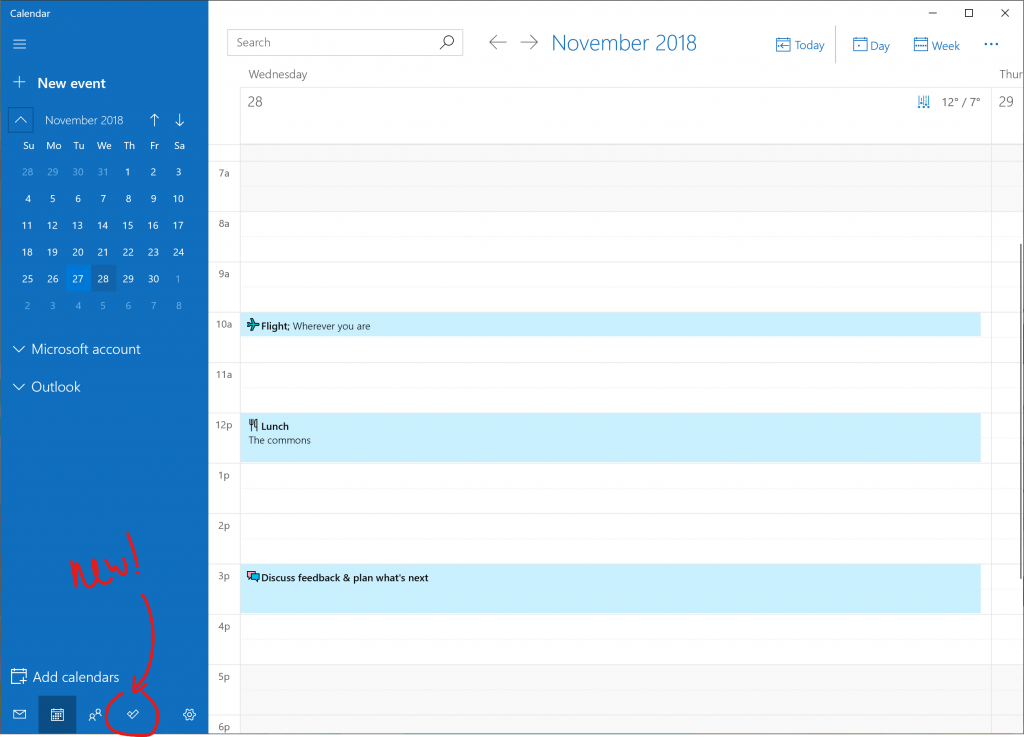1024x737 pixels.
Task: Open the Lunch event at The commons
Action: pos(611,437)
